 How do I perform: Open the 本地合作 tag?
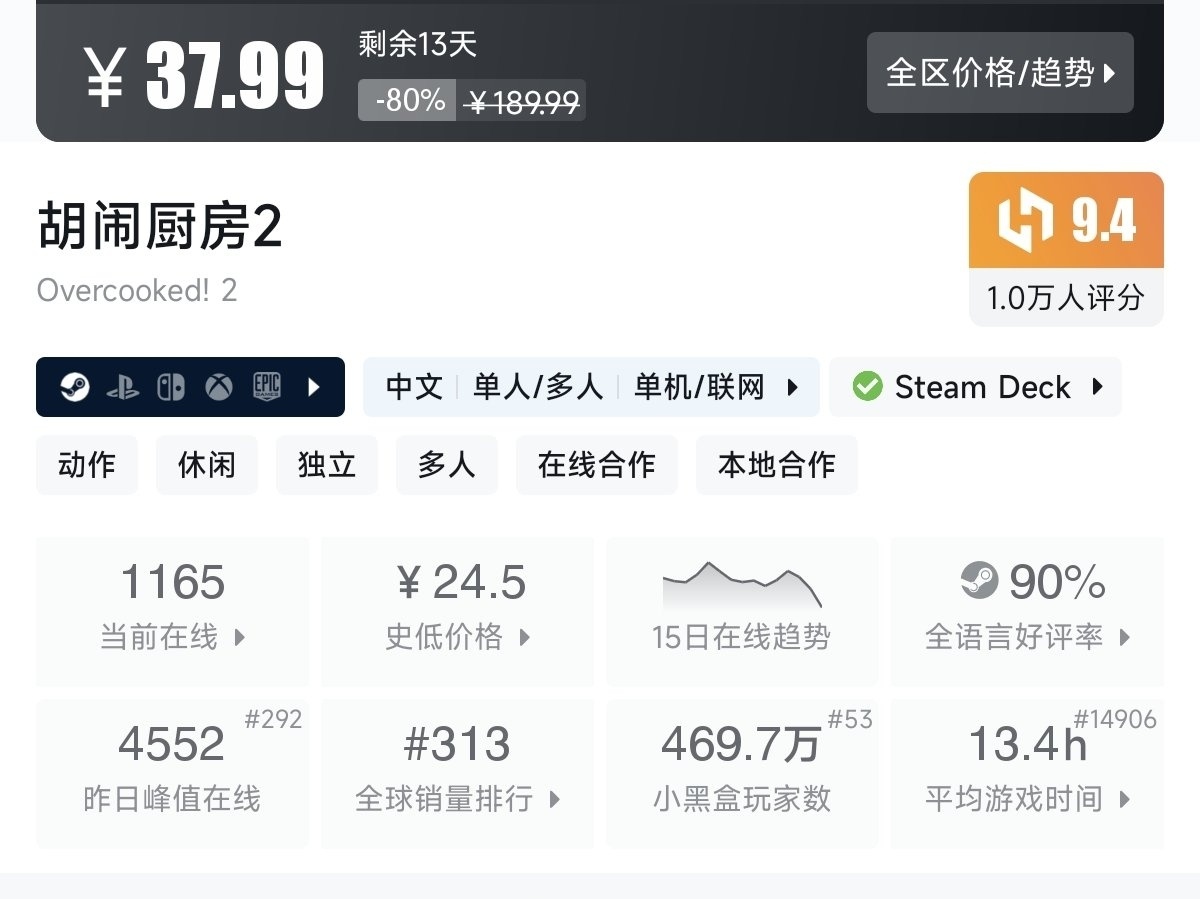(x=776, y=465)
